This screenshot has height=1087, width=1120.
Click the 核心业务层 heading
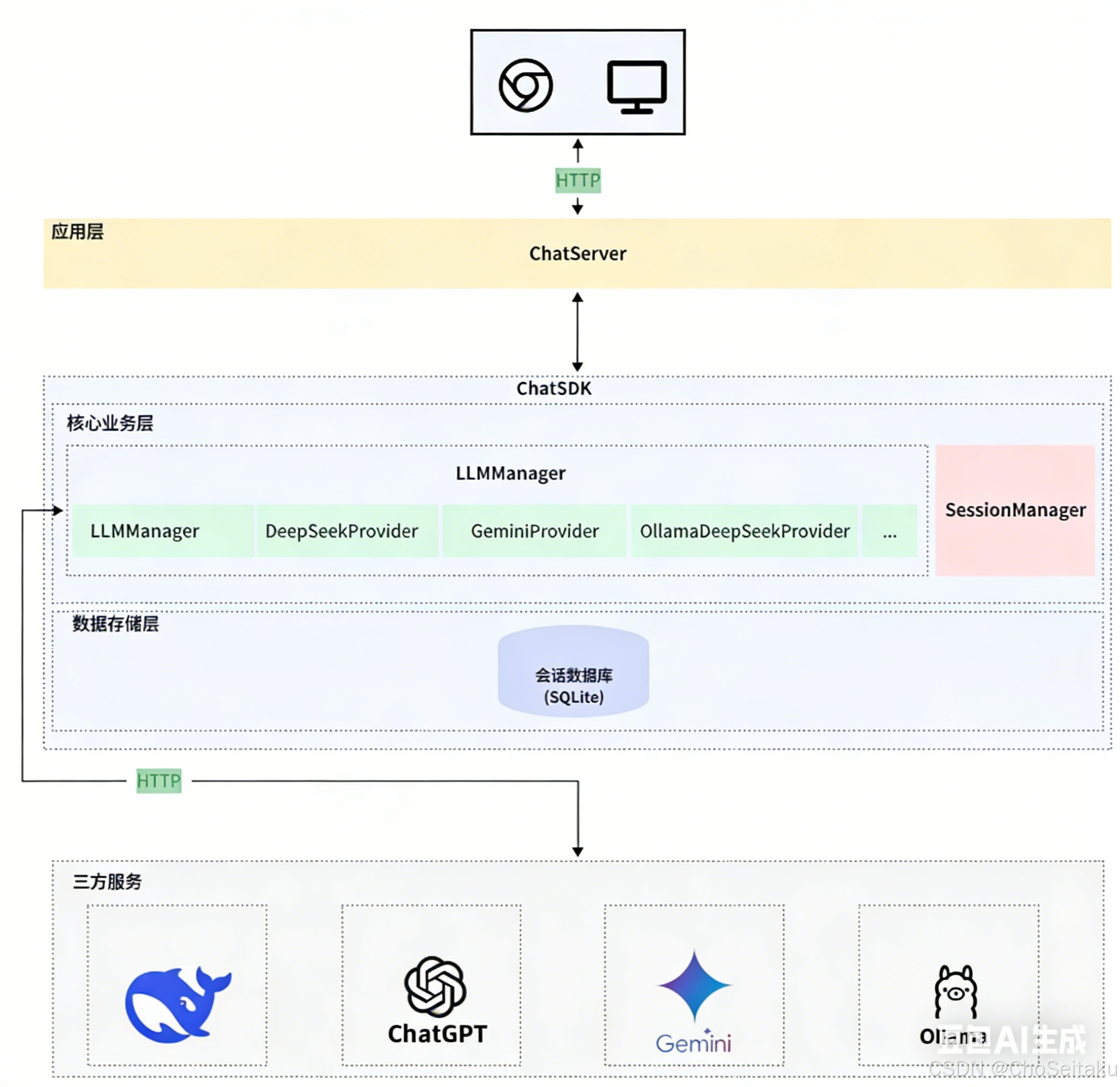coord(110,423)
